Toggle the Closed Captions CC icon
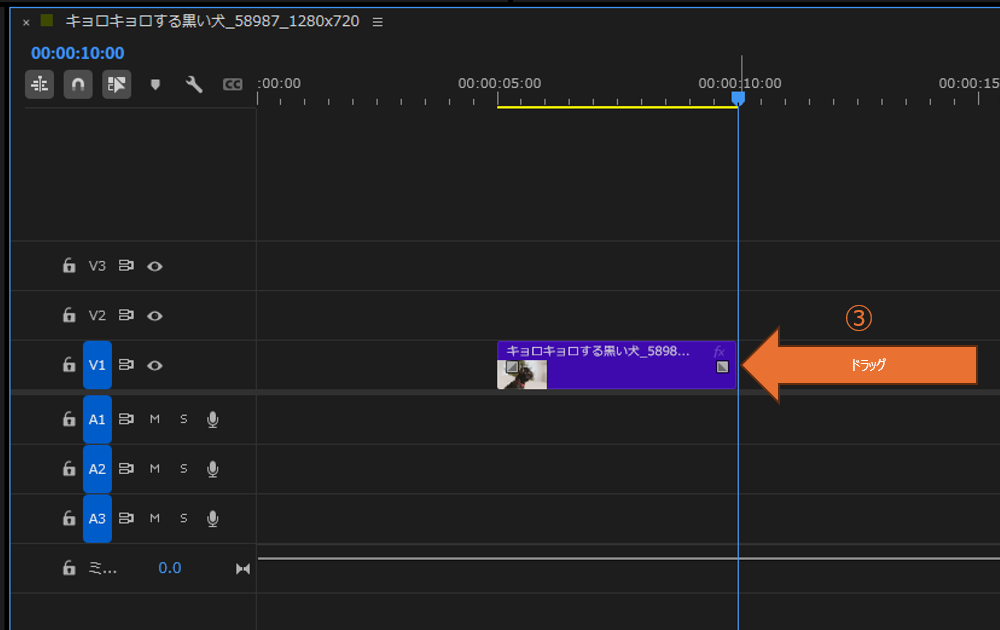The height and width of the screenshot is (630, 1000). [x=232, y=85]
